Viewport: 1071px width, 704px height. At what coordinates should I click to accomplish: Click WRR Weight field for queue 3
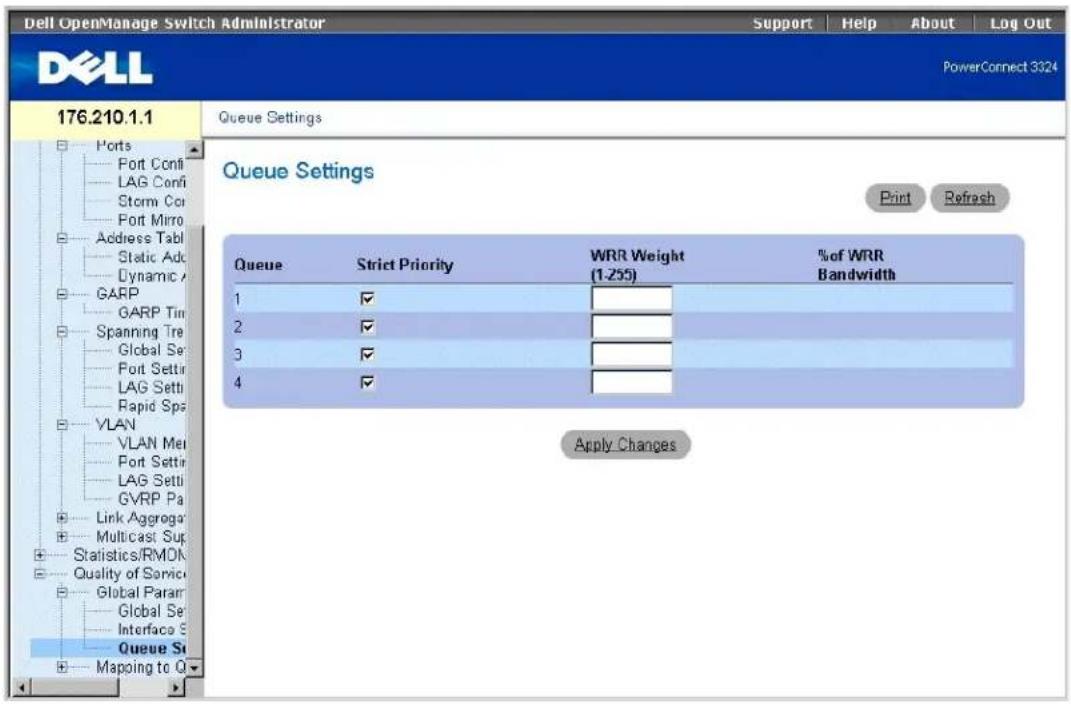(x=631, y=354)
